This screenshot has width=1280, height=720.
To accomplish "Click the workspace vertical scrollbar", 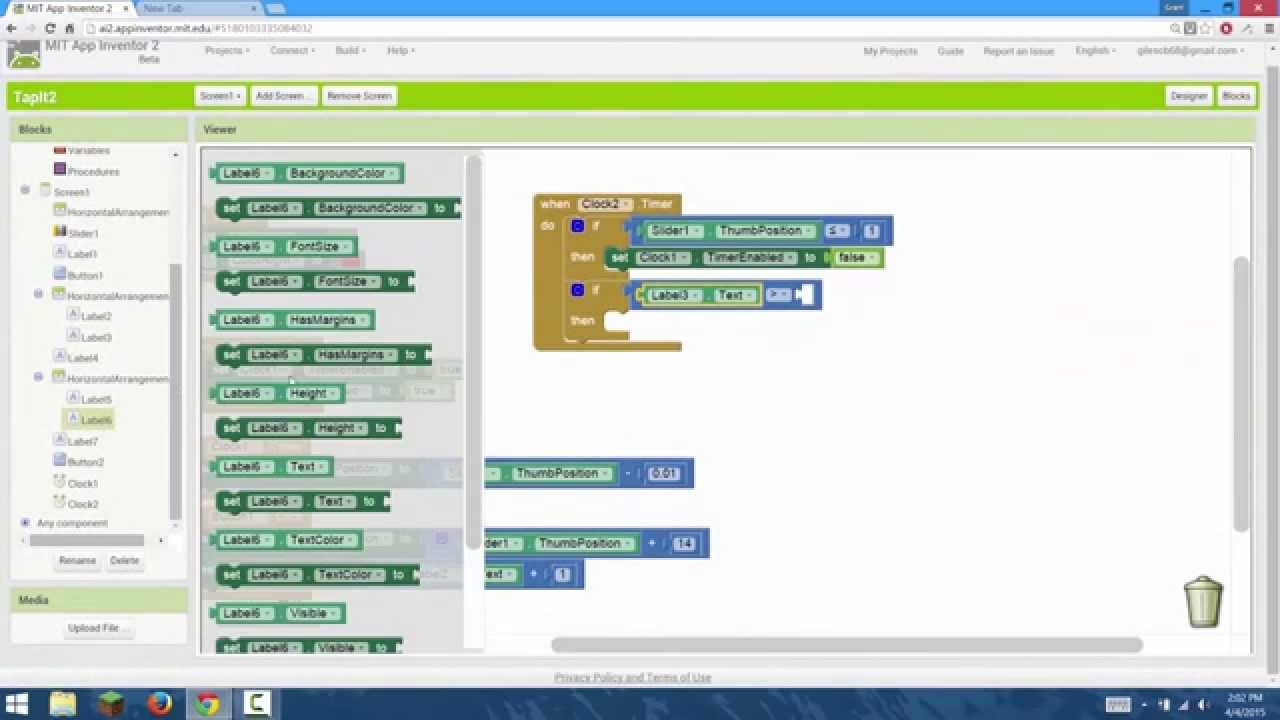I will coord(1241,395).
